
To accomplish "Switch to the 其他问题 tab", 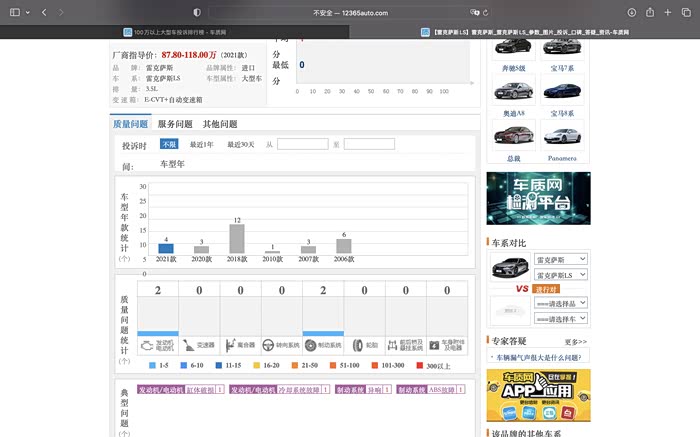I will [x=220, y=124].
